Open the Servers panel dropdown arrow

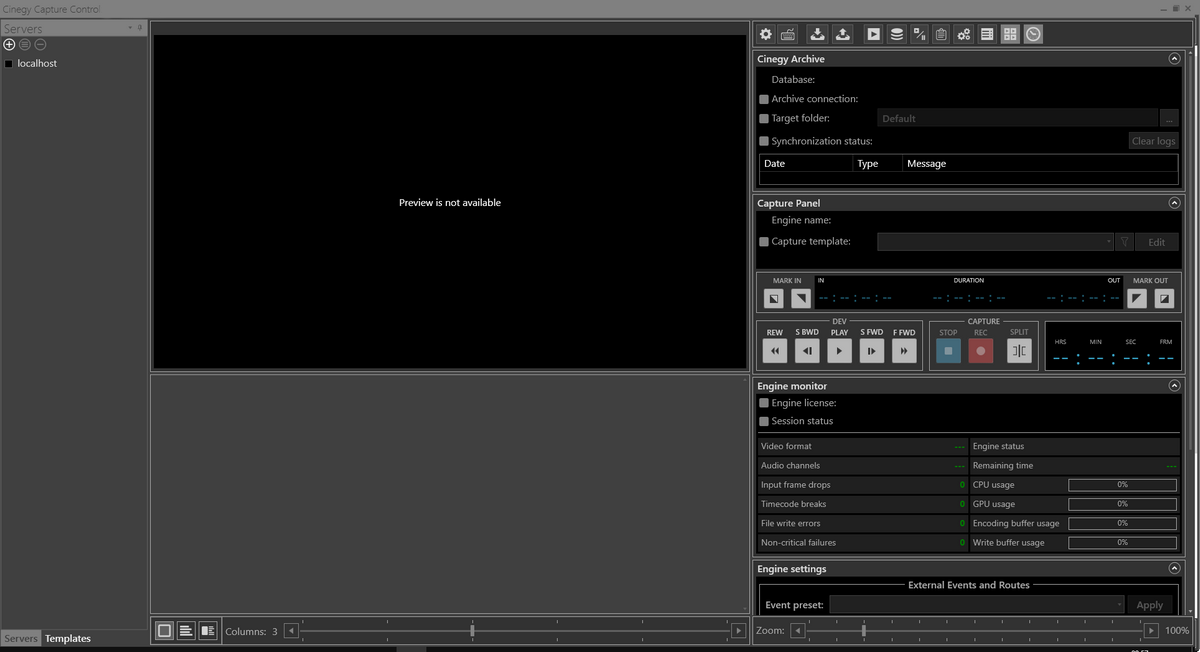click(130, 28)
